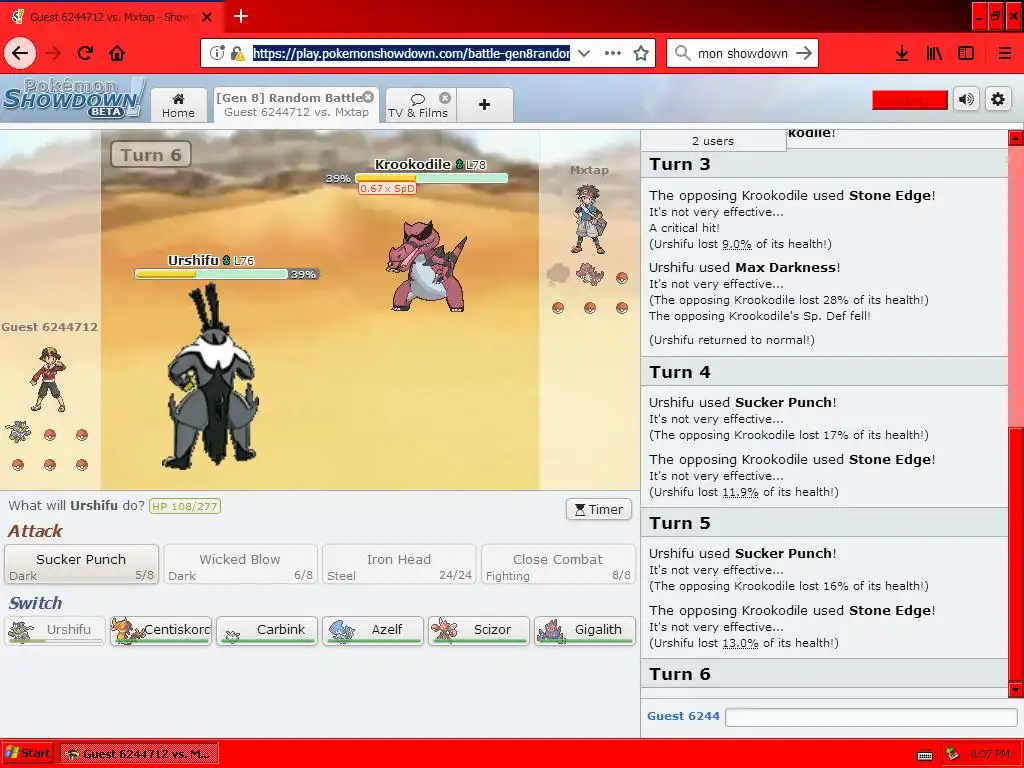Screen dimensions: 1024x768
Task: Click scrollbar up arrow in battle log
Action: (x=1016, y=137)
